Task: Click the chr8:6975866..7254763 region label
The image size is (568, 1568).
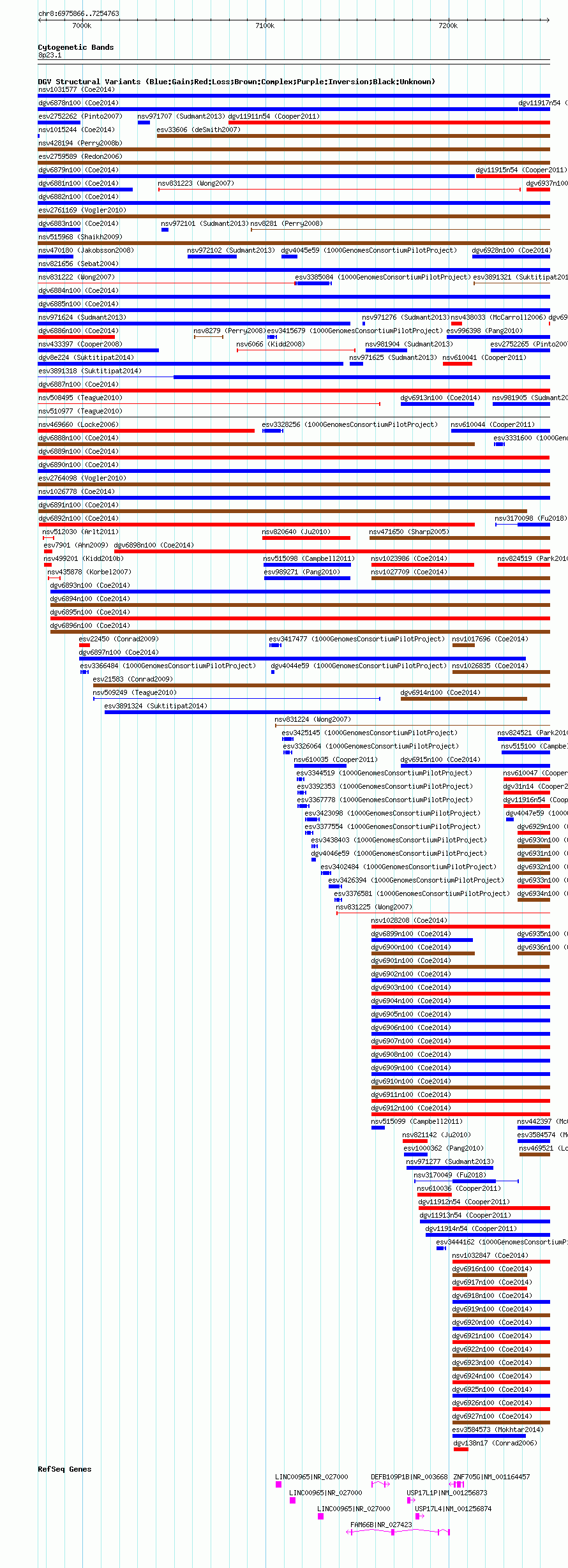Action: click(78, 13)
